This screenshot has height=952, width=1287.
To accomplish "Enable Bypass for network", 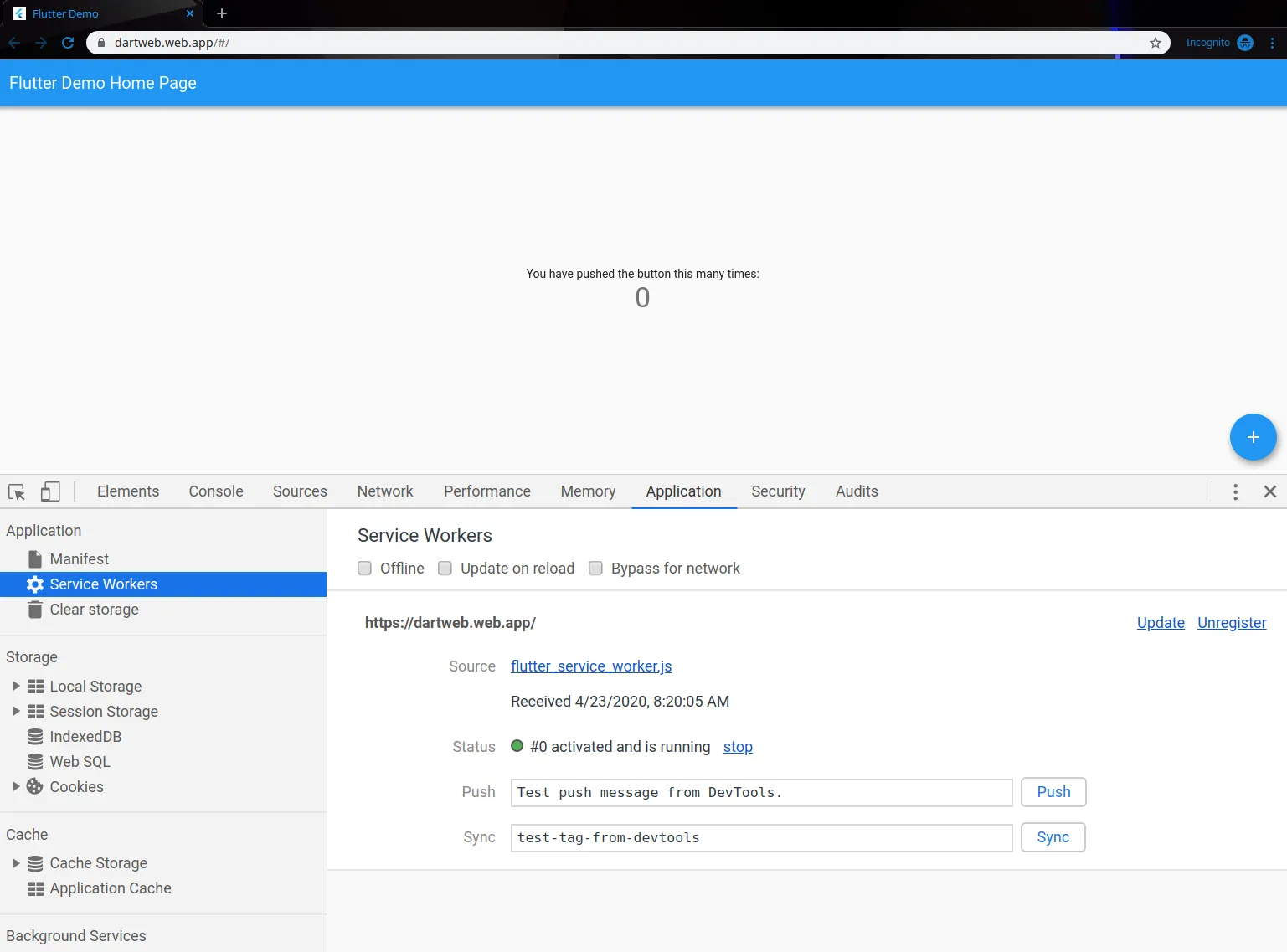I will point(595,568).
